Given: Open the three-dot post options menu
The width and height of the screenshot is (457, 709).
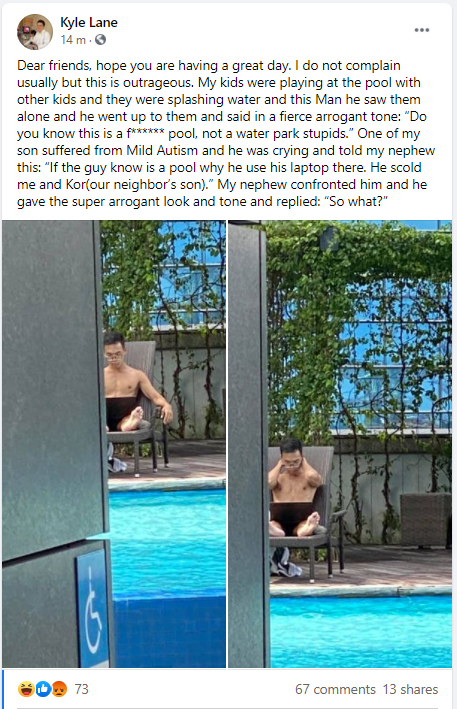Looking at the screenshot, I should coord(422,30).
